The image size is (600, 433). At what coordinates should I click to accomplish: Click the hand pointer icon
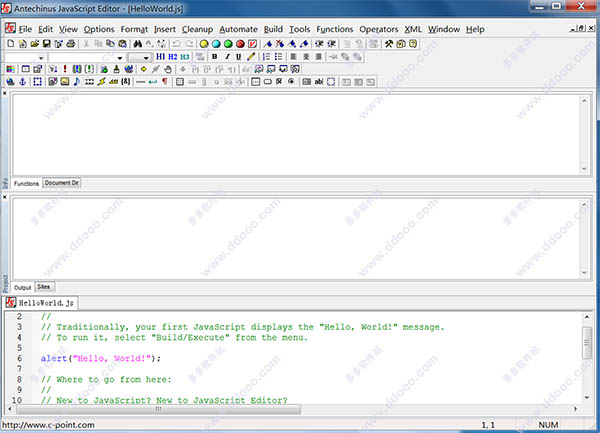[x=168, y=69]
